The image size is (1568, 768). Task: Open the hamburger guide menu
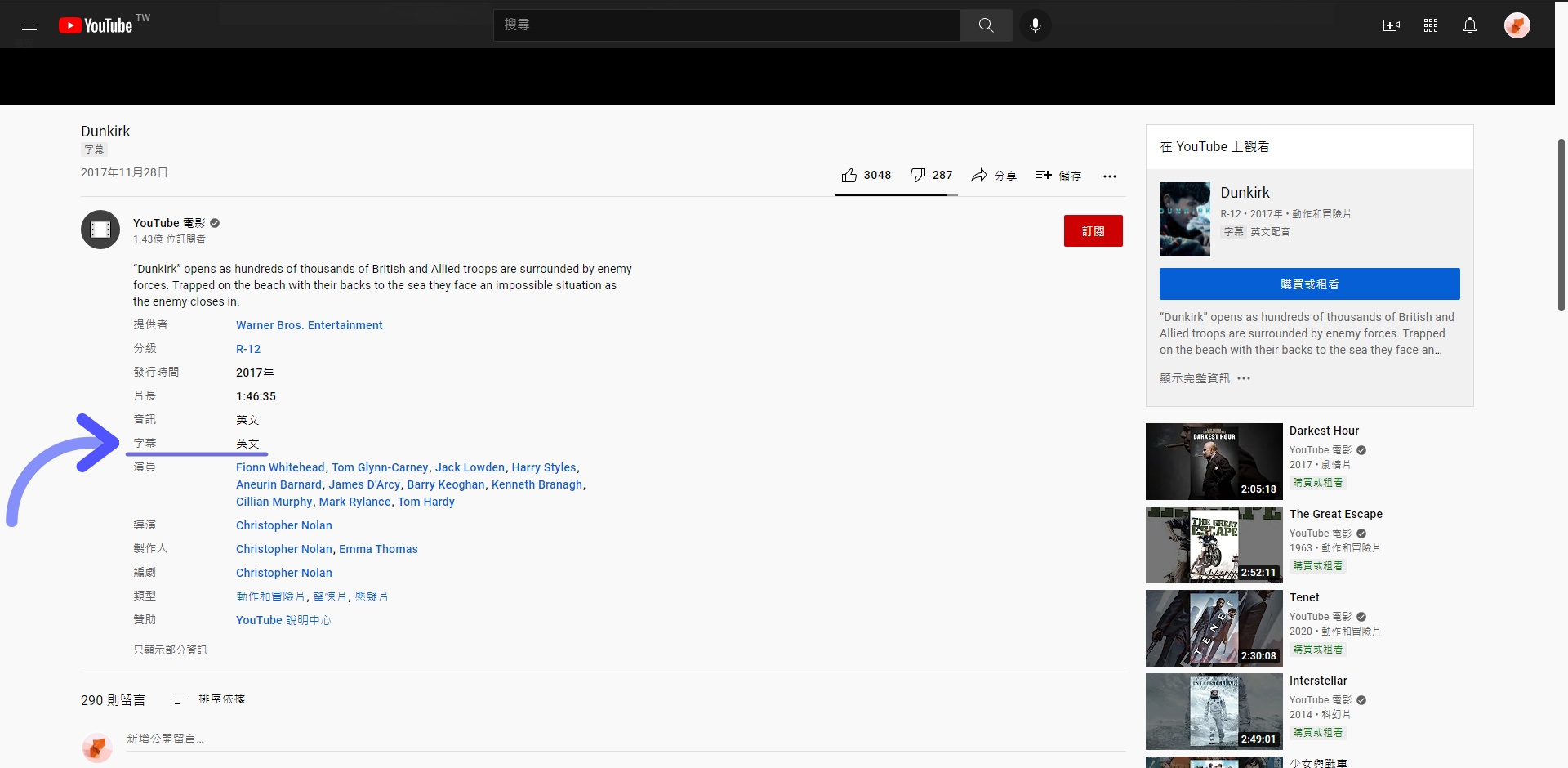(29, 25)
